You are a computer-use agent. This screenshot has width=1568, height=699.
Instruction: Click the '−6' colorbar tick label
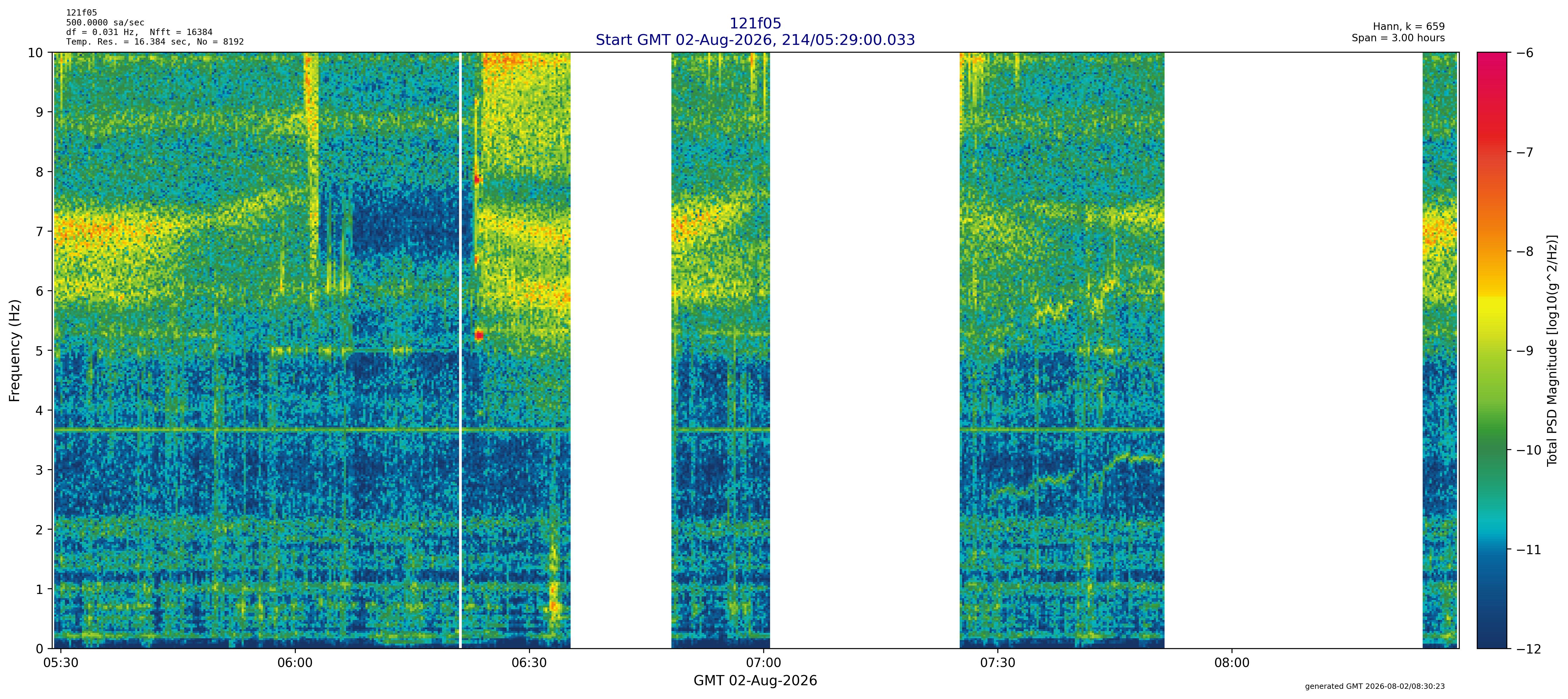point(1524,53)
